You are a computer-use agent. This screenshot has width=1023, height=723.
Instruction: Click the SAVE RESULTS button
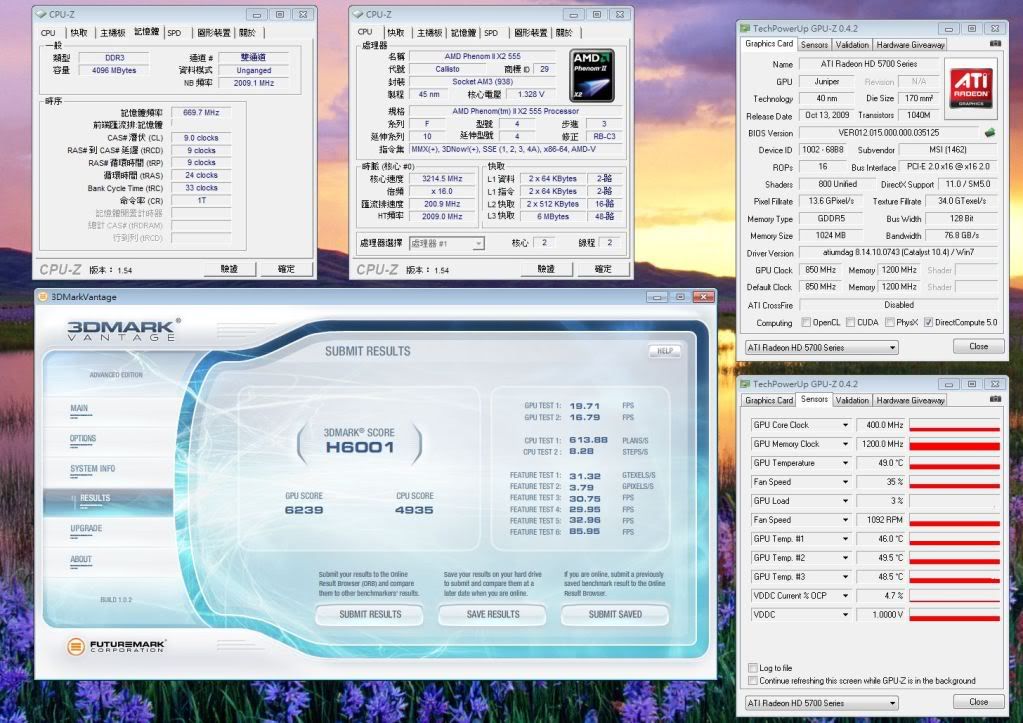pos(493,614)
